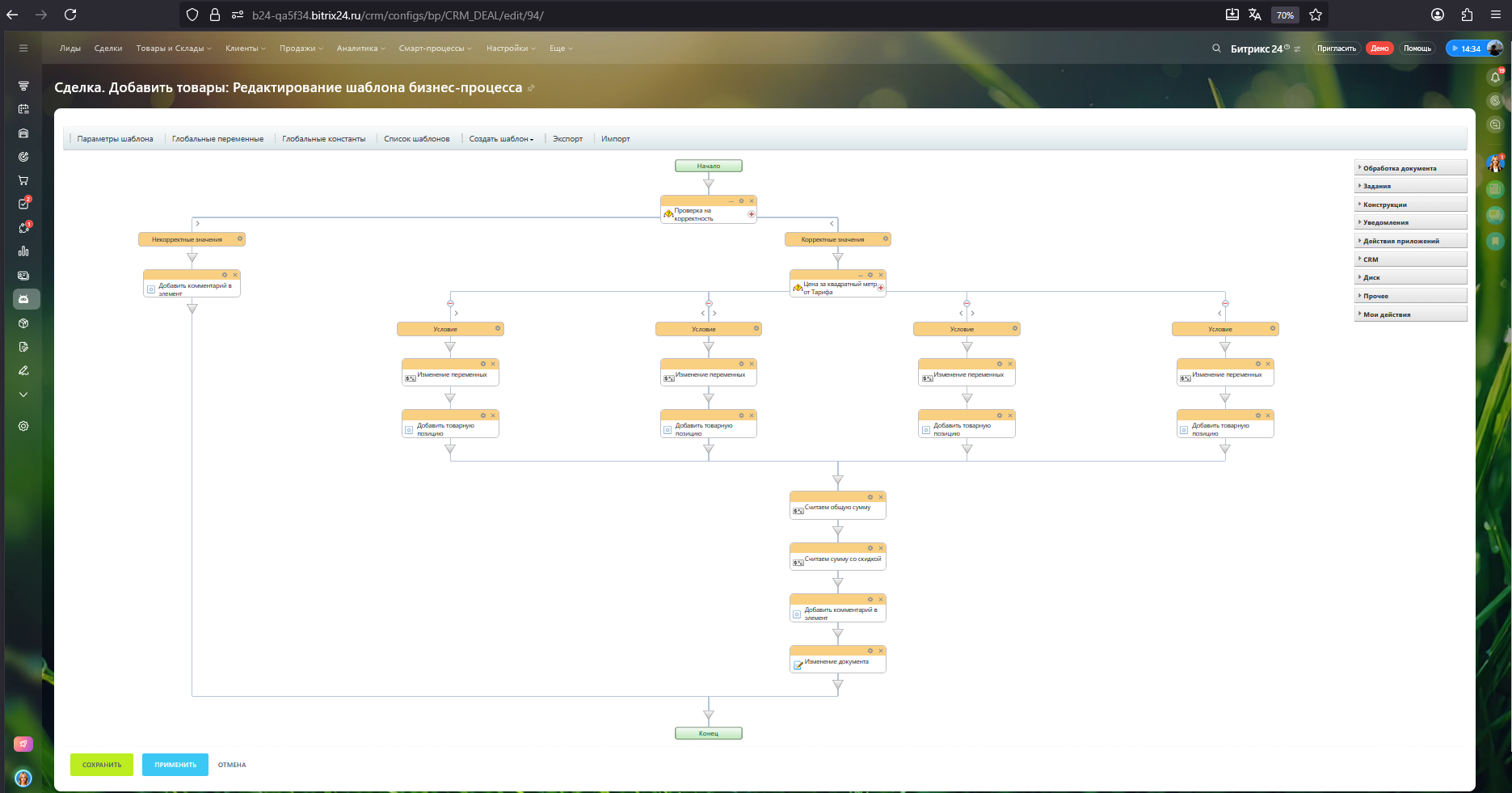Open the signature pen icon in left sidebar
Image resolution: width=1512 pixels, height=793 pixels.
[23, 370]
